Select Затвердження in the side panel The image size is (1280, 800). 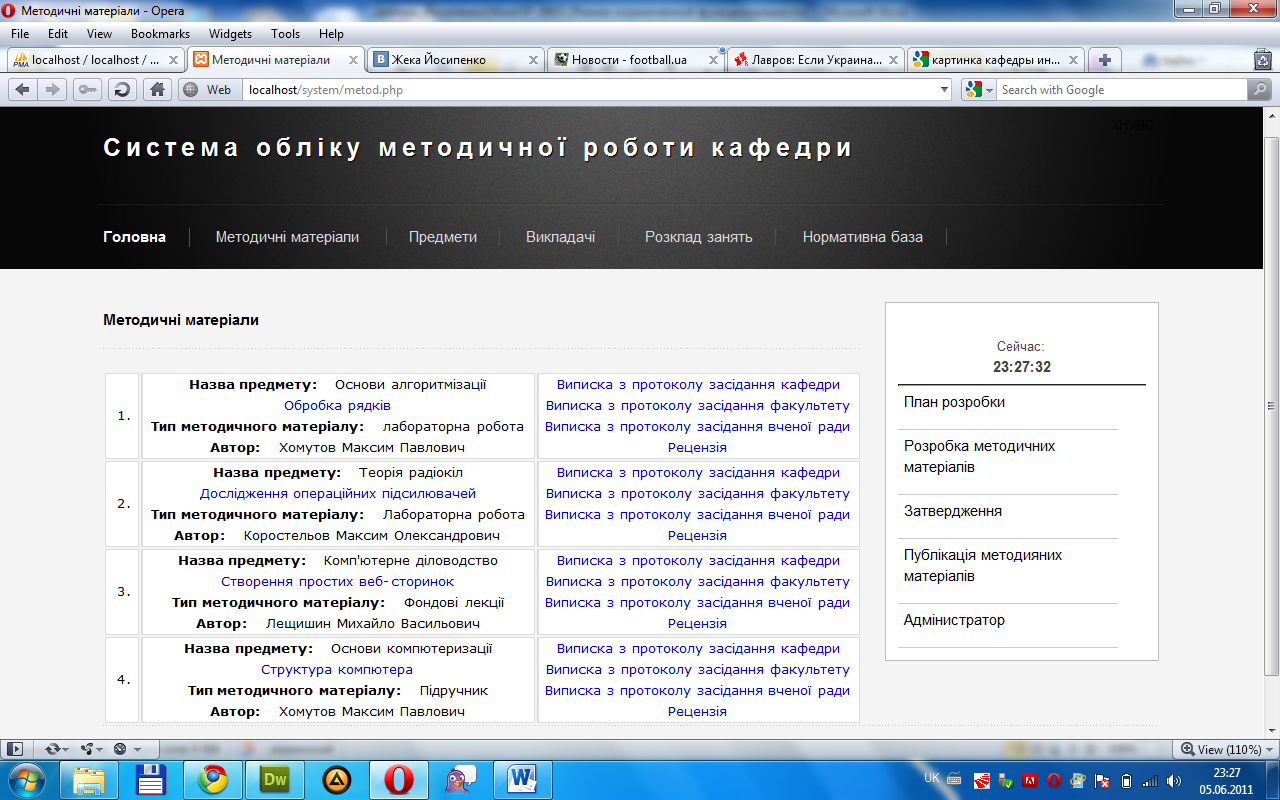pos(952,511)
